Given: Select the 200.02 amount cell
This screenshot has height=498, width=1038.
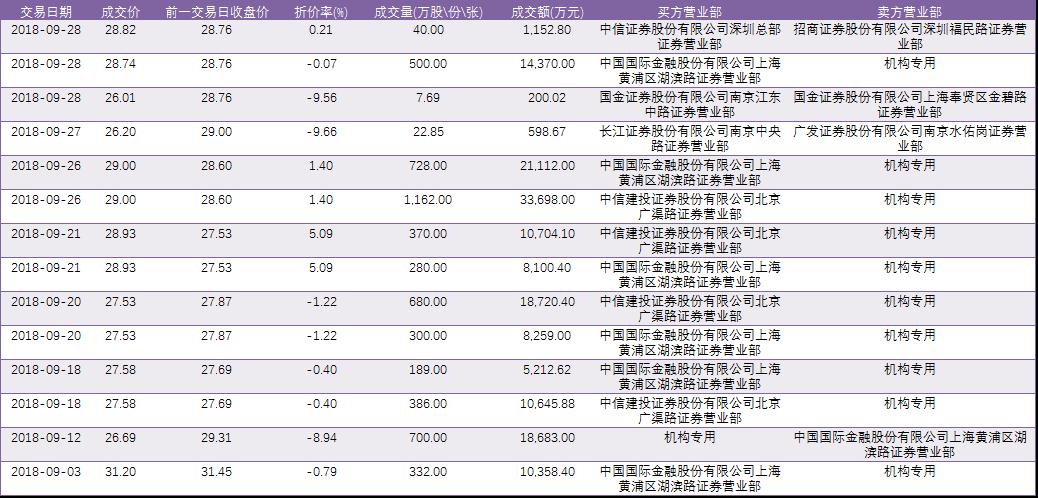Looking at the screenshot, I should [547, 97].
